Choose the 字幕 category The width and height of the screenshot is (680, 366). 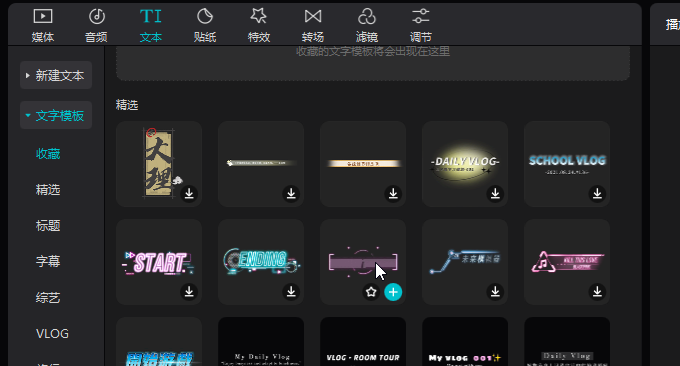[48, 261]
